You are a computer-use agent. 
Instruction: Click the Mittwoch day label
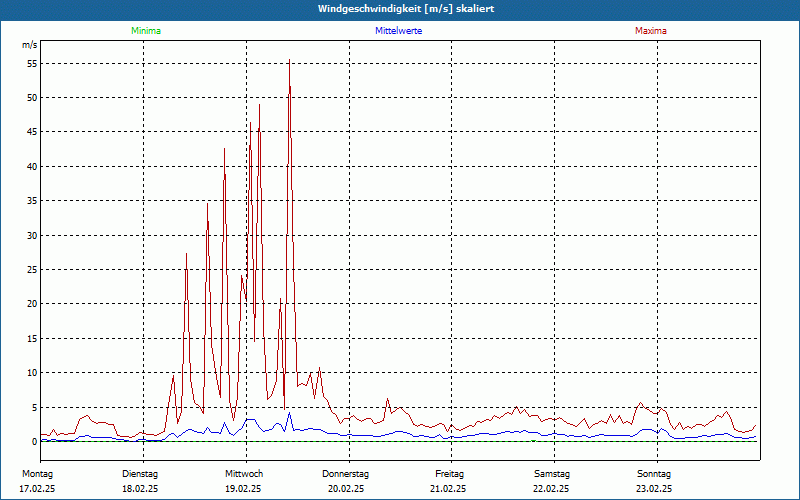click(x=244, y=474)
